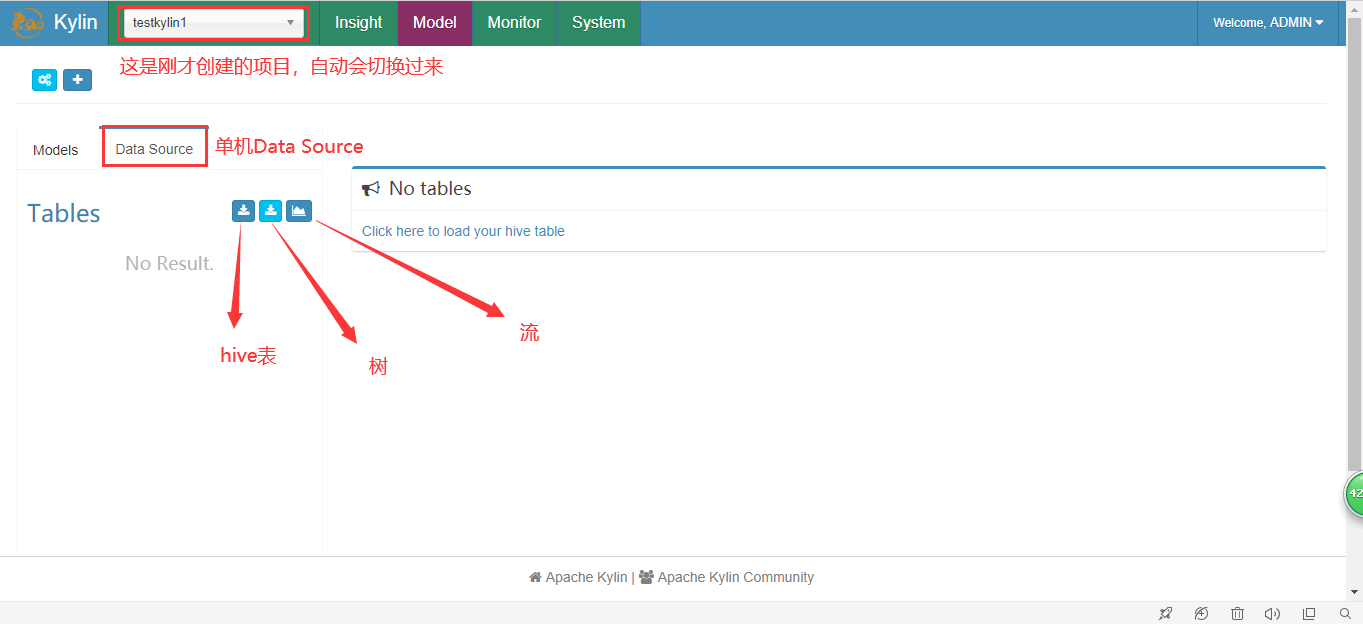1363x624 pixels.
Task: Click the 'No Result.' text
Action: coord(169,263)
